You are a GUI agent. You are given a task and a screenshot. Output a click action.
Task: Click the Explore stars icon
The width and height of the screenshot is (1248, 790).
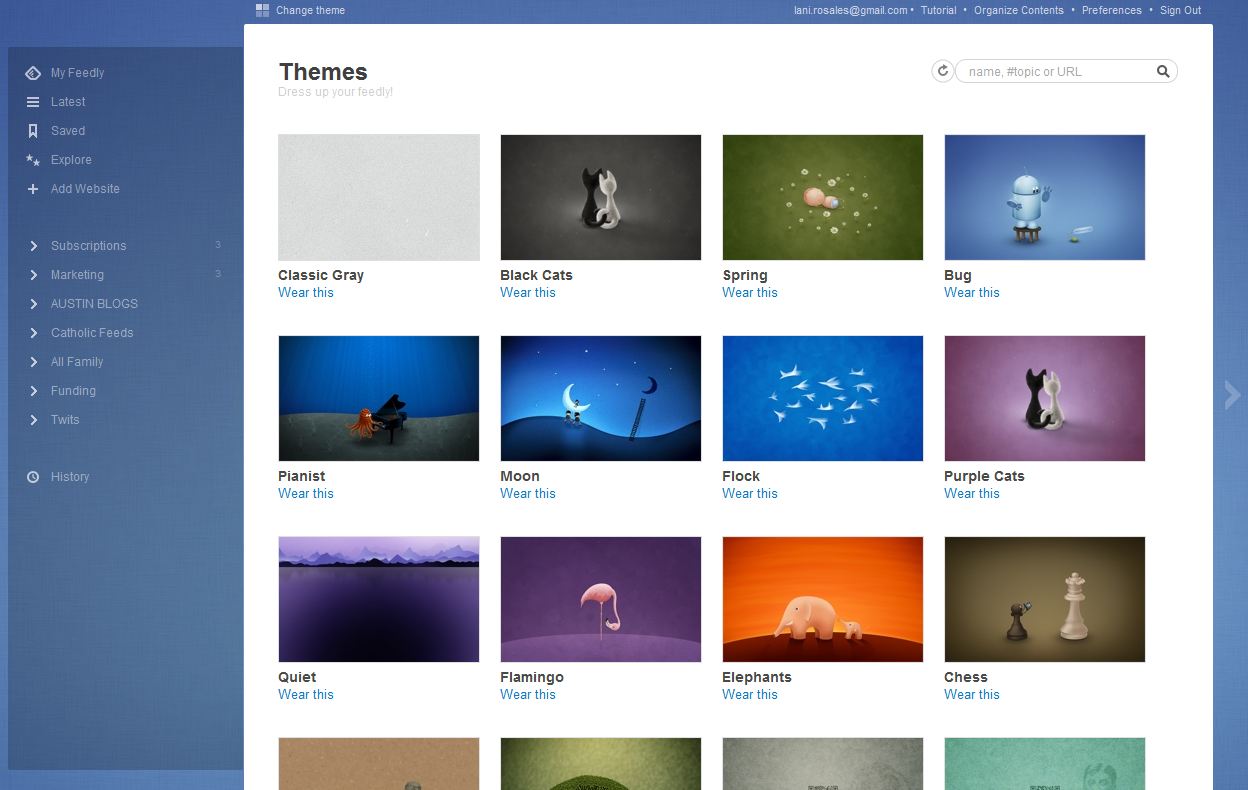[33, 160]
